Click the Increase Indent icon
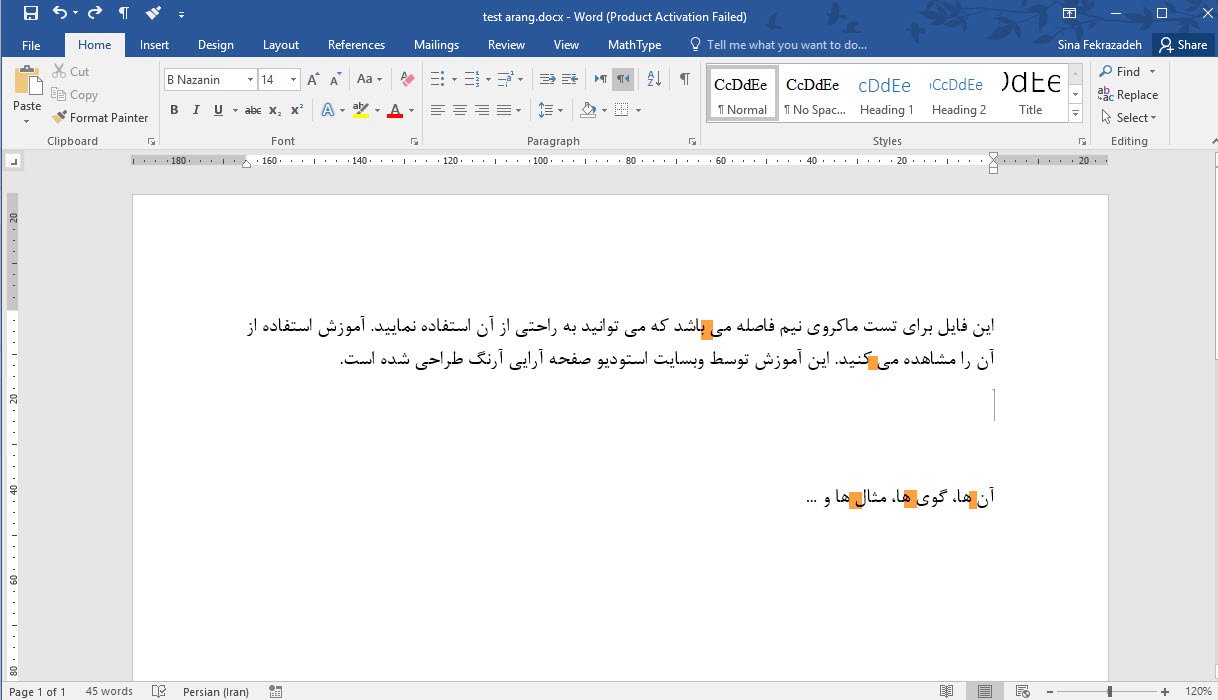Viewport: 1218px width, 700px height. 570,79
